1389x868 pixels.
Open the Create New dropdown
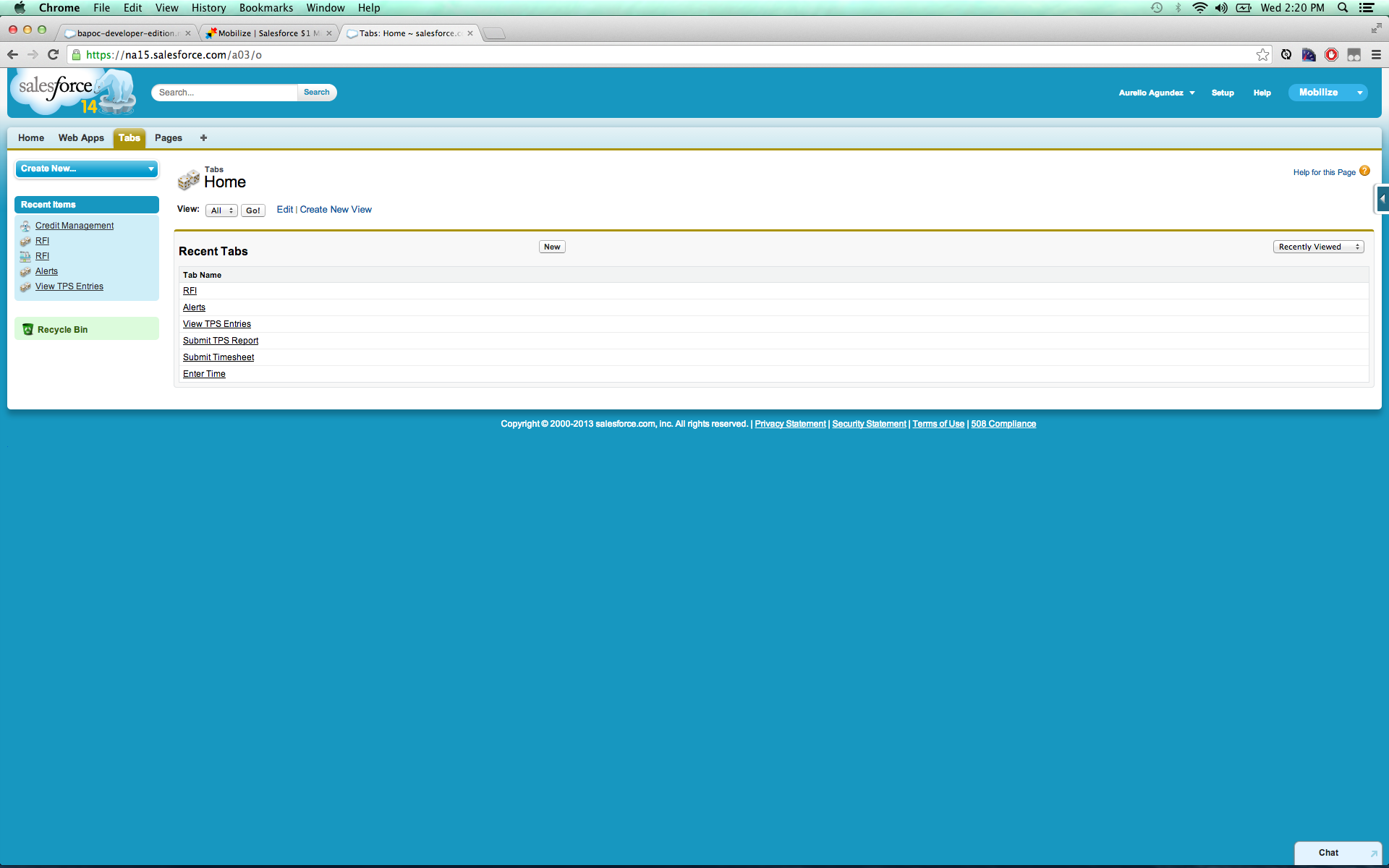(86, 169)
